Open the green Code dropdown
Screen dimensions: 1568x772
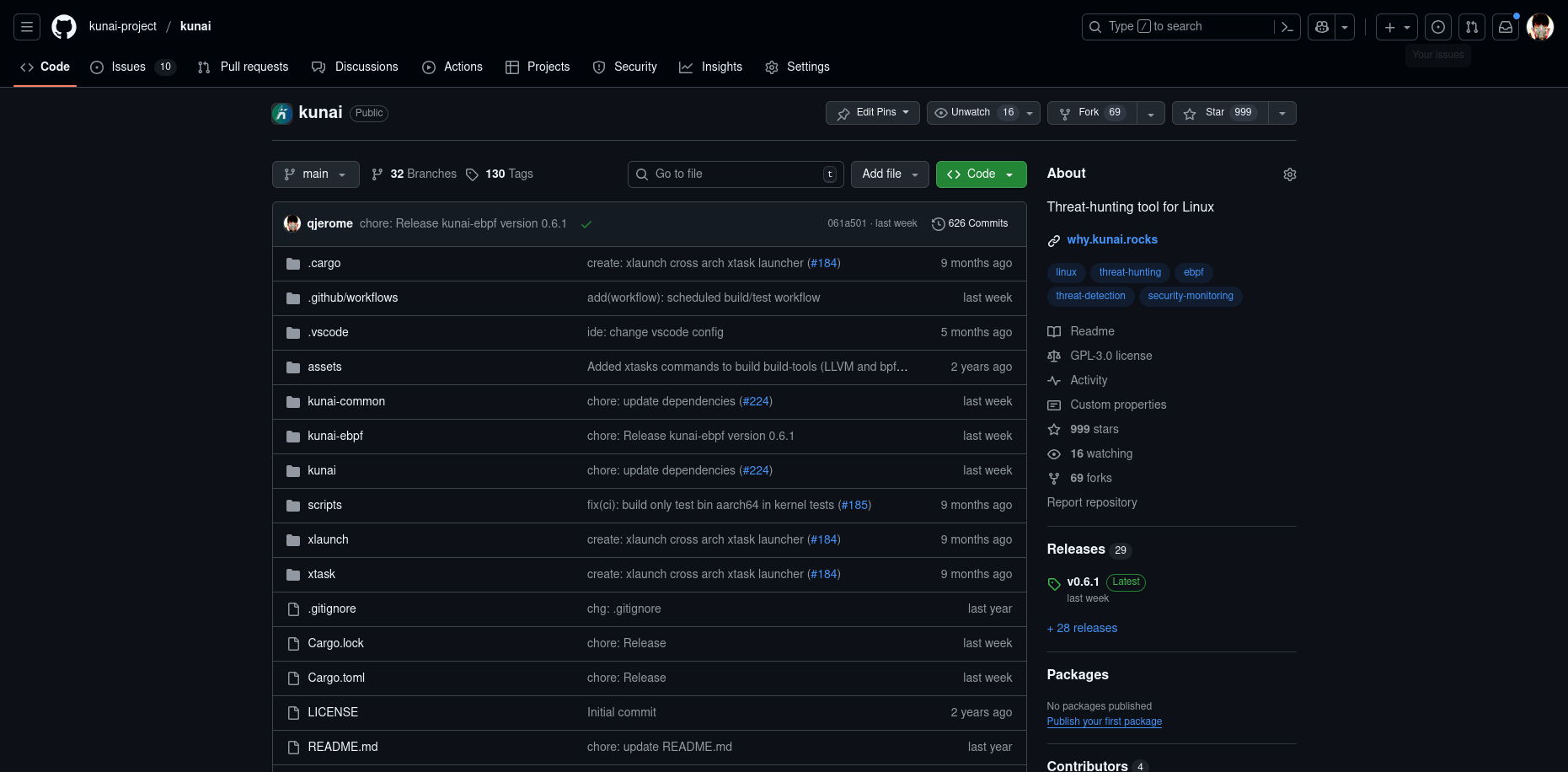pos(982,174)
